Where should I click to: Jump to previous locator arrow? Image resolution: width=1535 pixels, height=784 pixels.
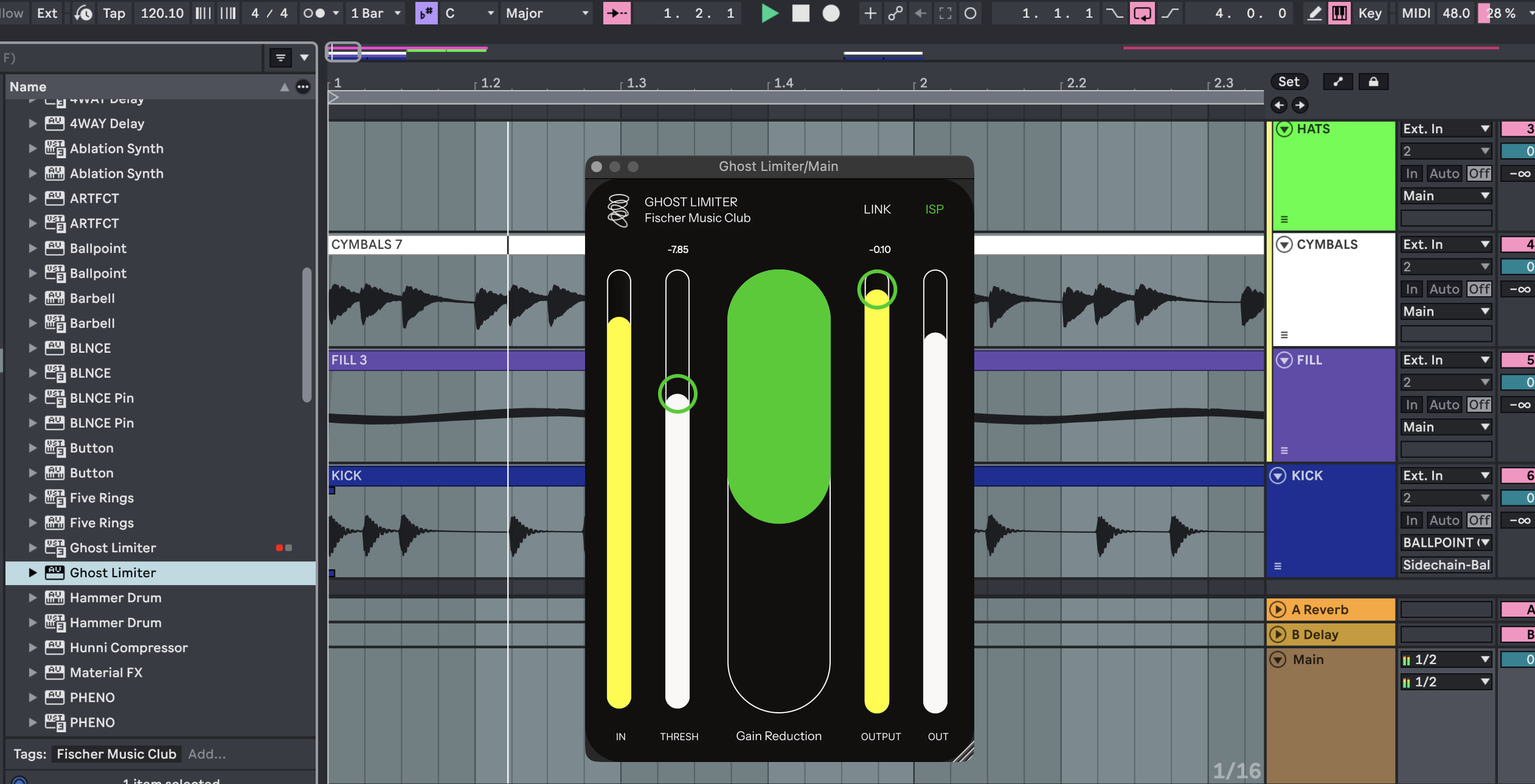[x=1278, y=105]
